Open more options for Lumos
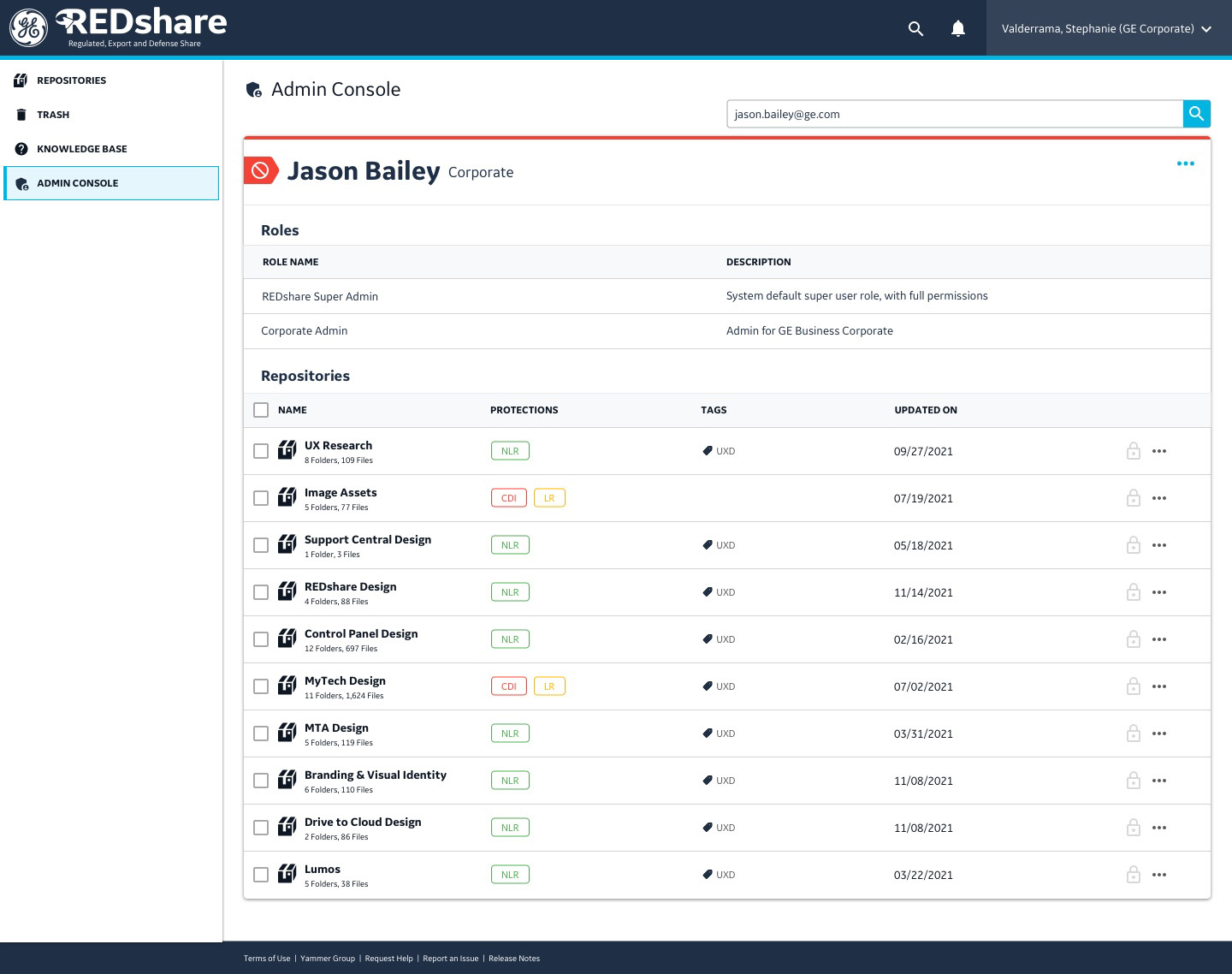1232x974 pixels. (x=1159, y=875)
